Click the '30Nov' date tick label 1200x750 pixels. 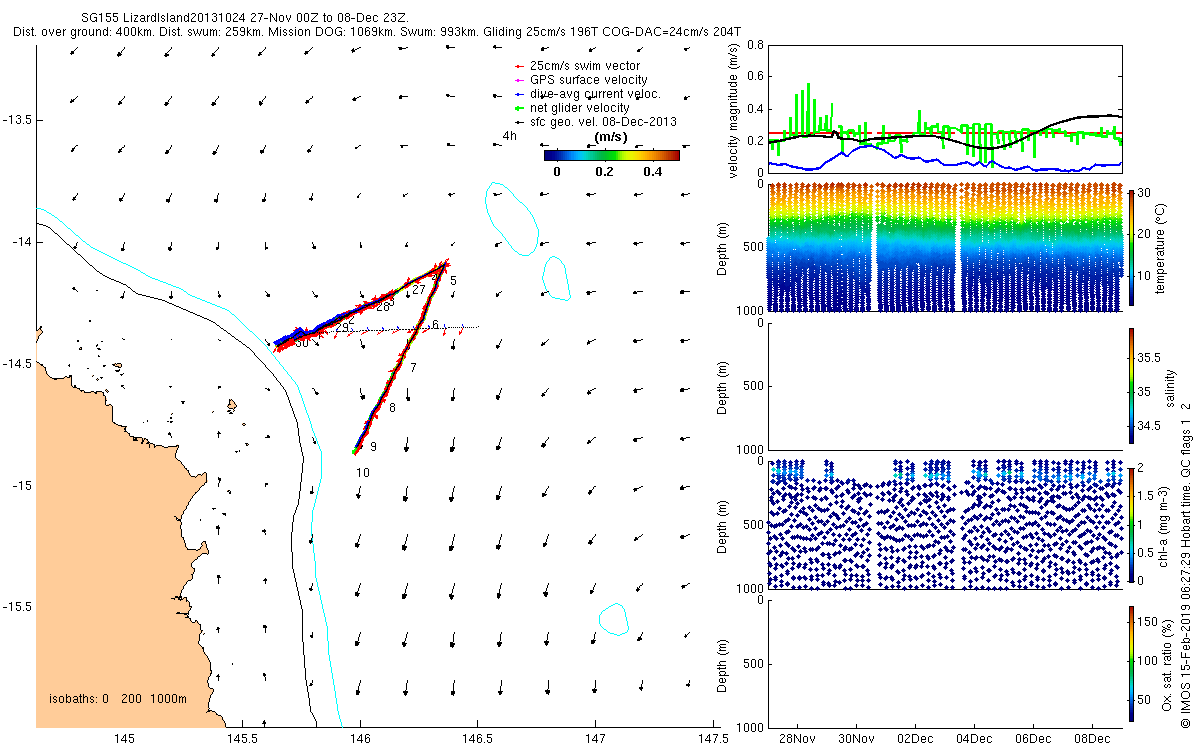(x=856, y=740)
